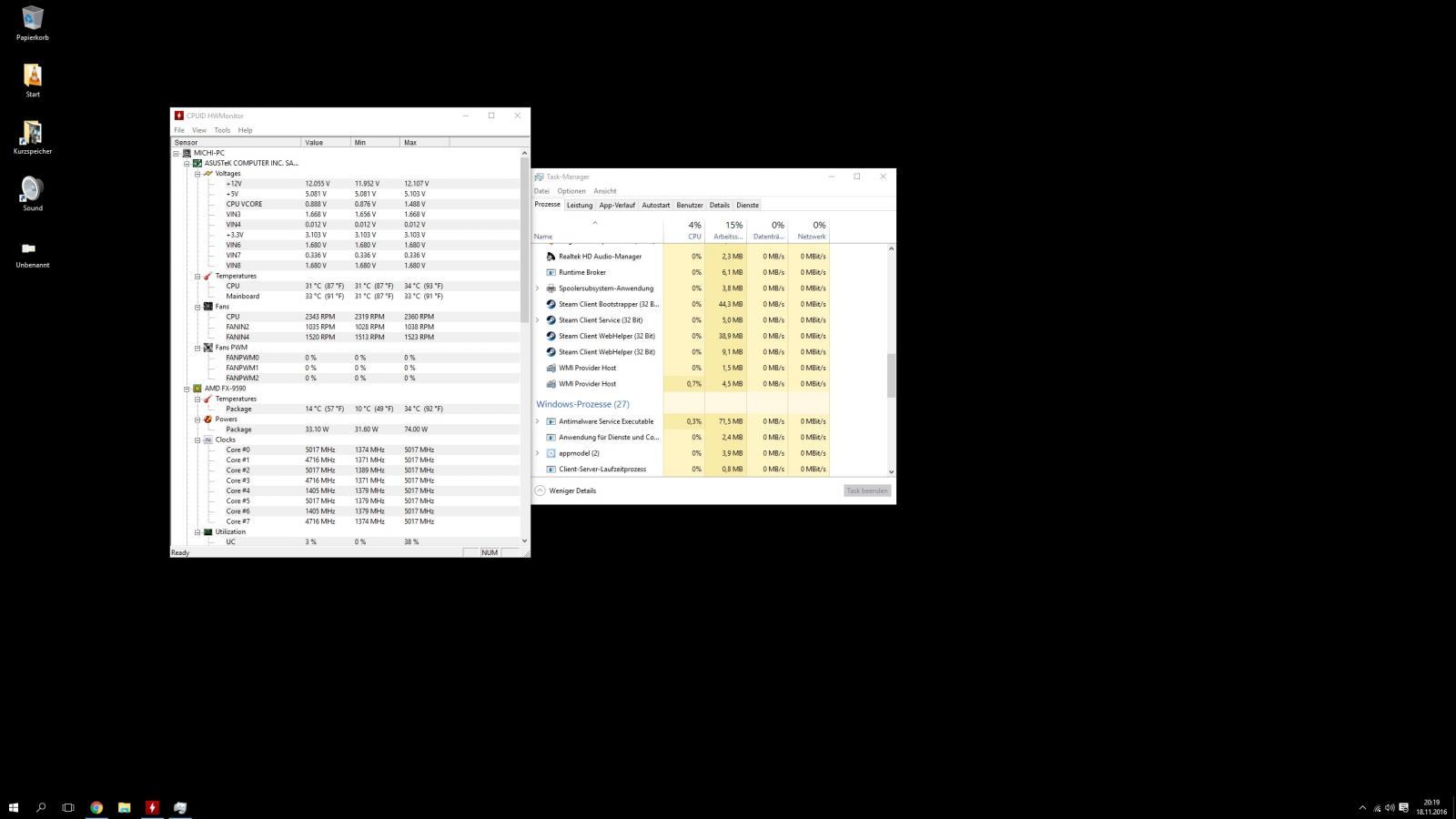This screenshot has width=1456, height=819.
Task: Click the Value column header in HWMonitor
Action: click(326, 142)
